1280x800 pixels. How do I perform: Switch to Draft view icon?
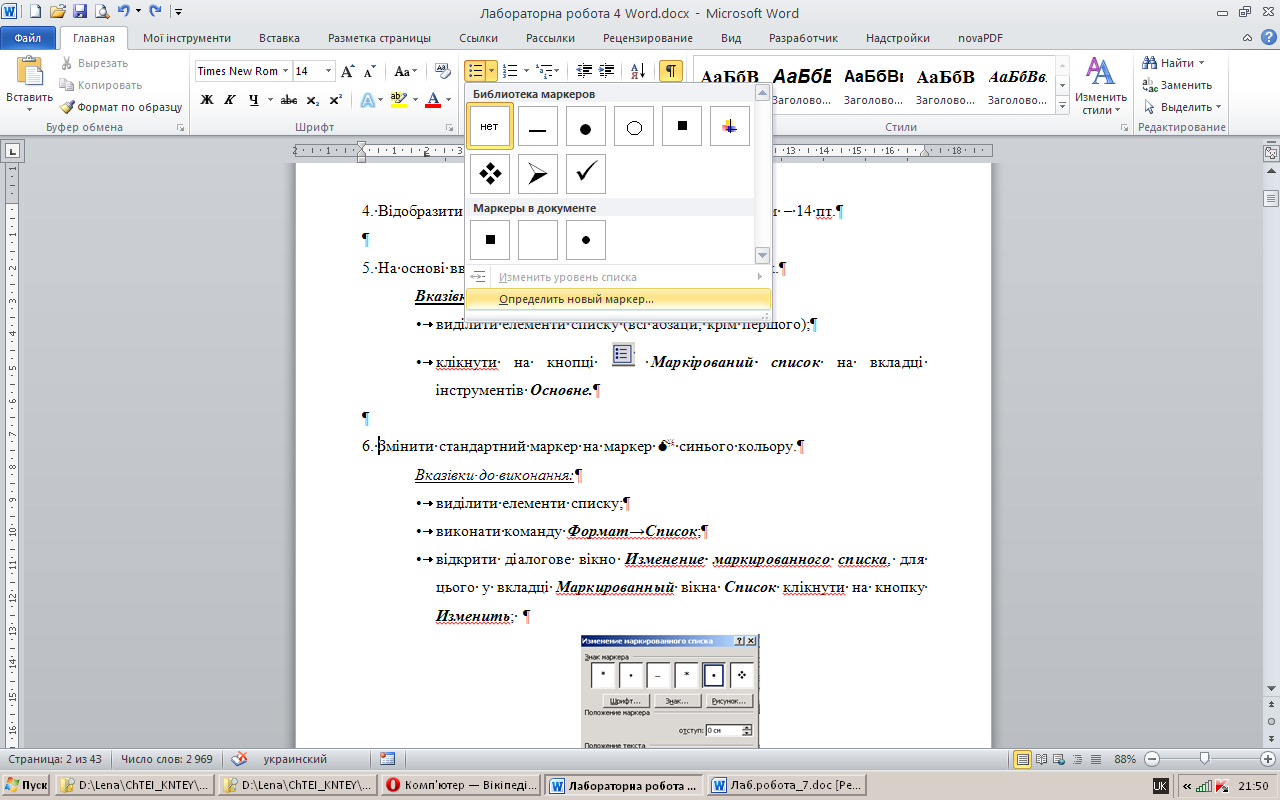click(1098, 759)
